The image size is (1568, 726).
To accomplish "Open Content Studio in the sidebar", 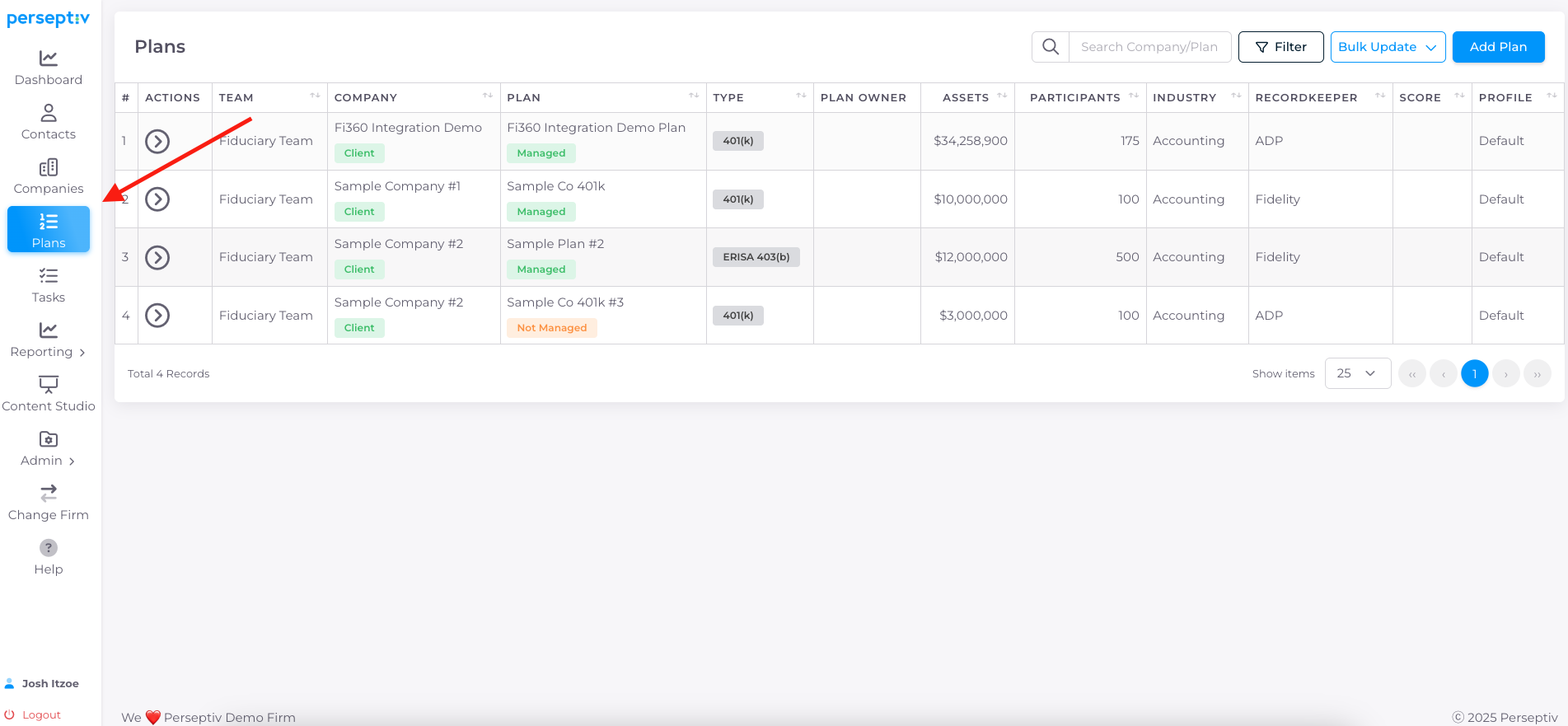I will (49, 394).
